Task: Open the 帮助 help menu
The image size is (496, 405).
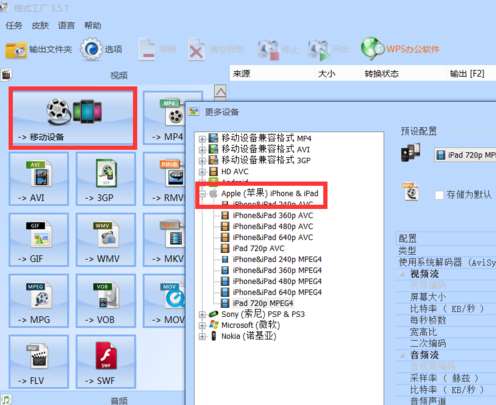Action: pyautogui.click(x=92, y=25)
